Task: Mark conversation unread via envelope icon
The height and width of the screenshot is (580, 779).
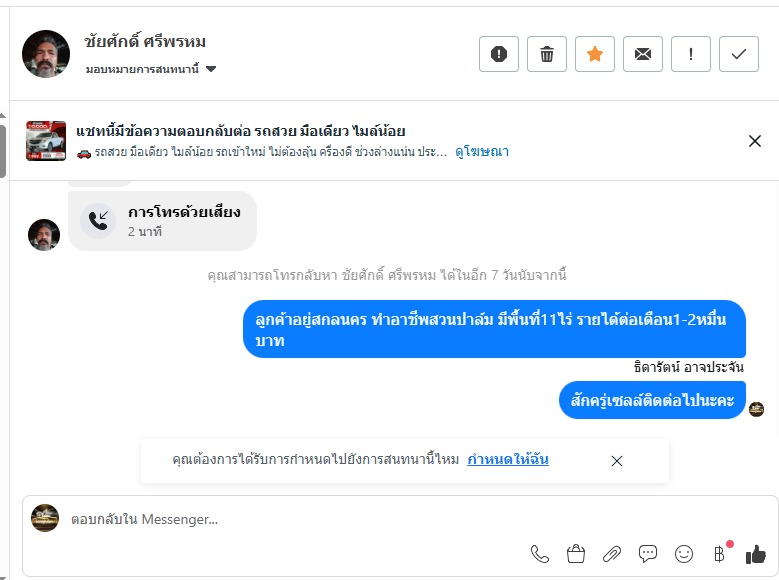Action: tap(643, 54)
